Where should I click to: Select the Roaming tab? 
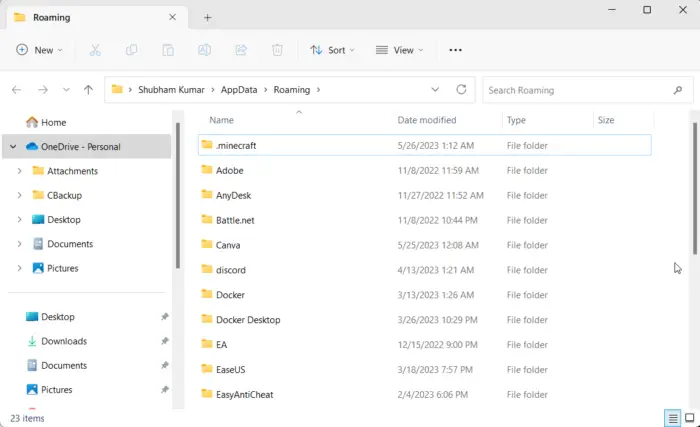tap(96, 17)
